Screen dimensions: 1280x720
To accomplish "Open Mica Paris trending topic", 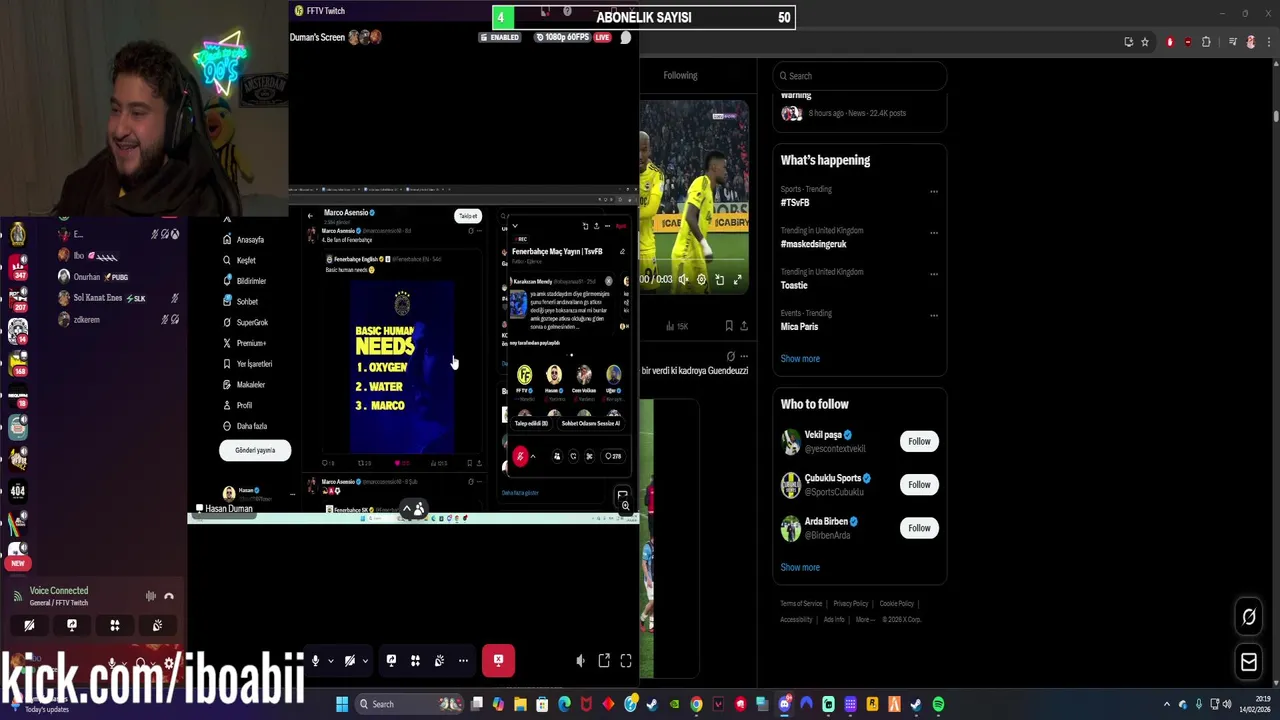I will point(800,327).
